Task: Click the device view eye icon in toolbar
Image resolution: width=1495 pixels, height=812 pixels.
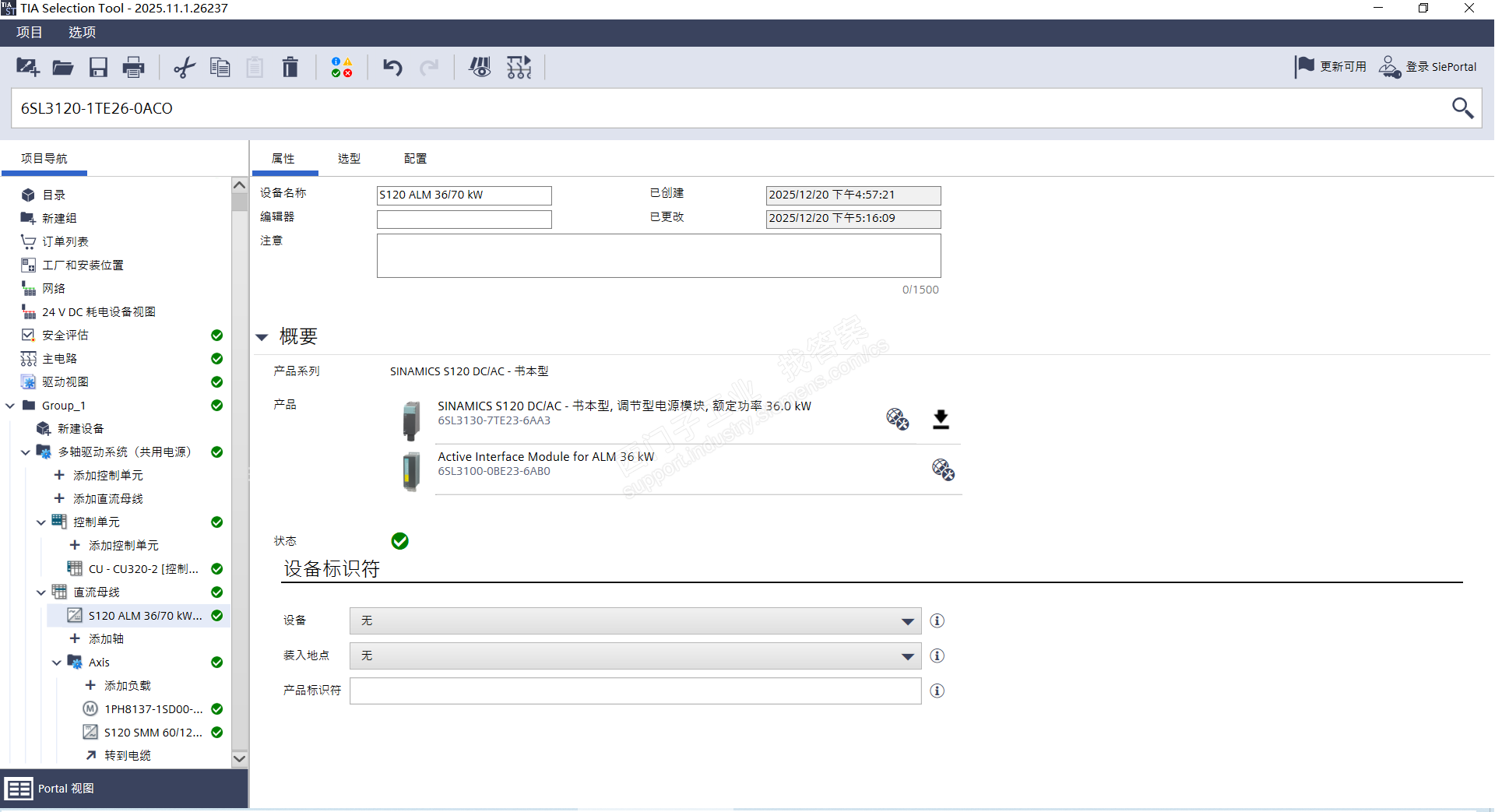Action: [480, 67]
